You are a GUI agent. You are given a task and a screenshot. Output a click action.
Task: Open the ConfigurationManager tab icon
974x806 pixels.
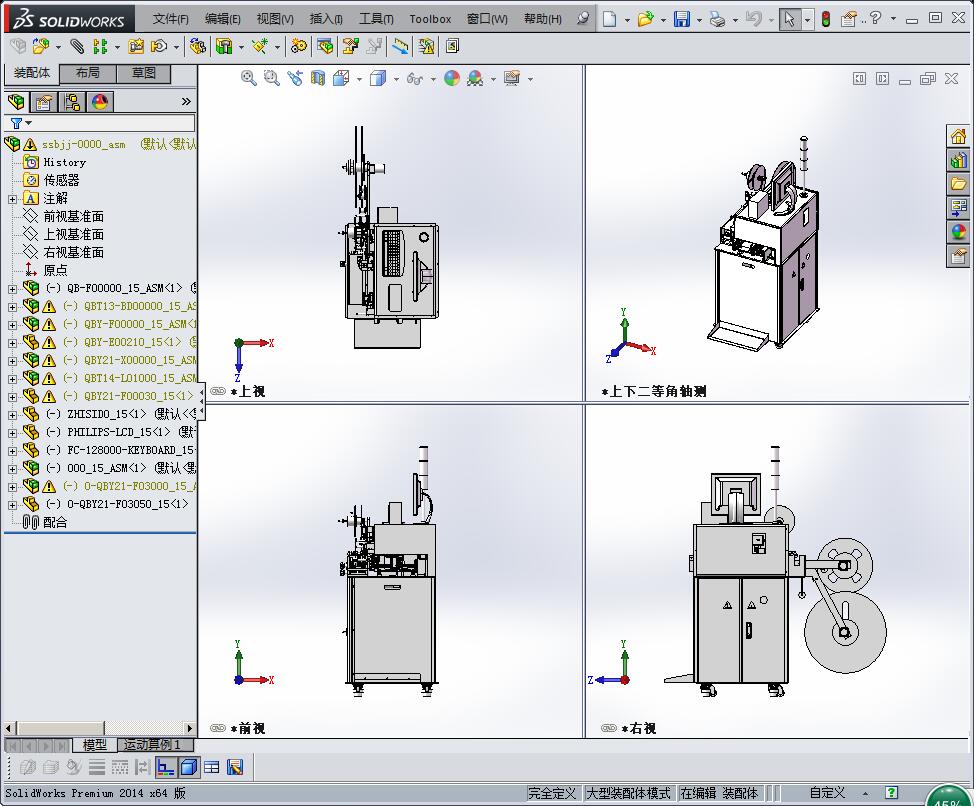coord(72,102)
